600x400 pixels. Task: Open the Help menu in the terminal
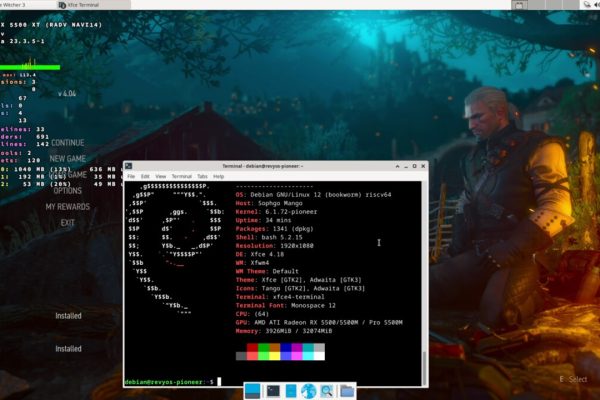coord(218,176)
